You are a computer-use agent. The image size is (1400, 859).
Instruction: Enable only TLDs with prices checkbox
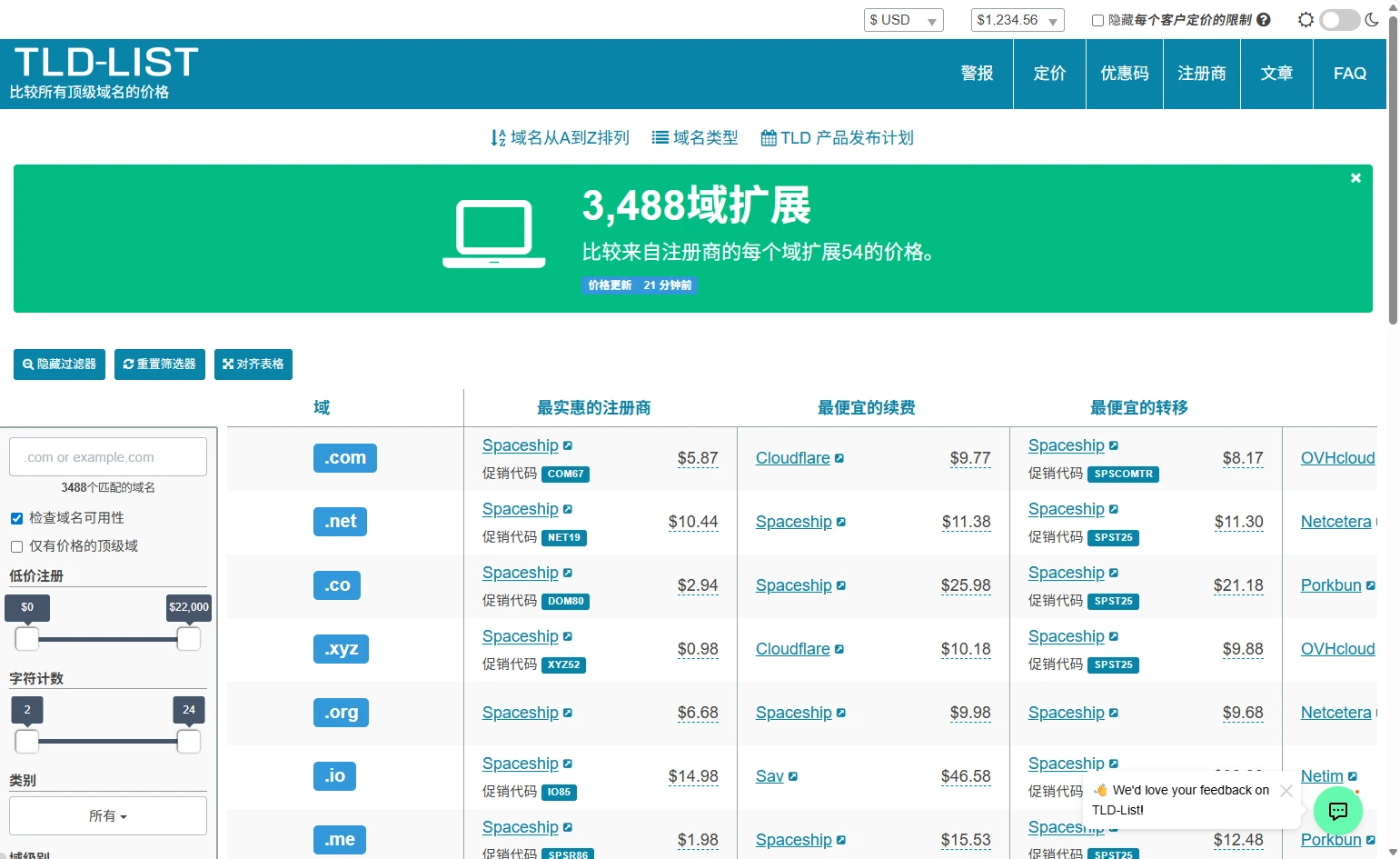(16, 546)
